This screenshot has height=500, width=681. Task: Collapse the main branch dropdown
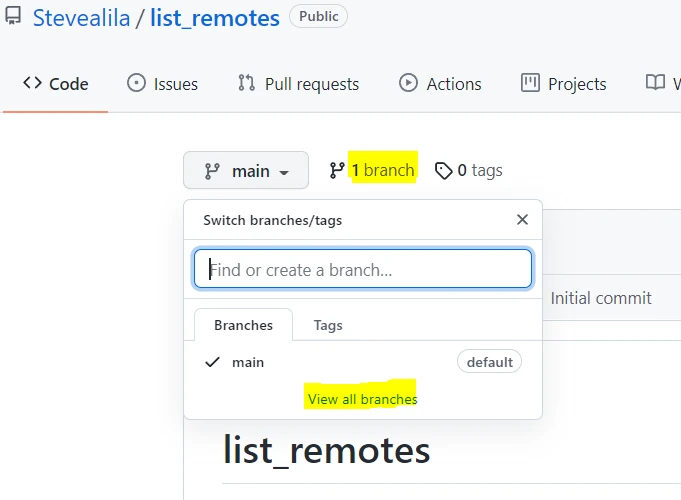pos(246,171)
